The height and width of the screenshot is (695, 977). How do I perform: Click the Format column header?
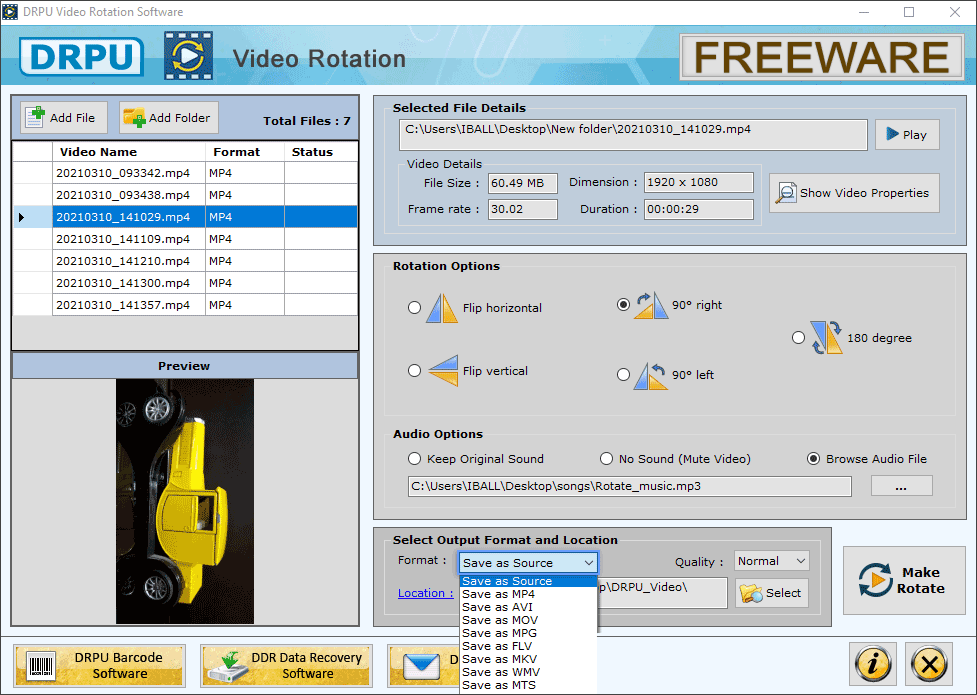(x=245, y=152)
